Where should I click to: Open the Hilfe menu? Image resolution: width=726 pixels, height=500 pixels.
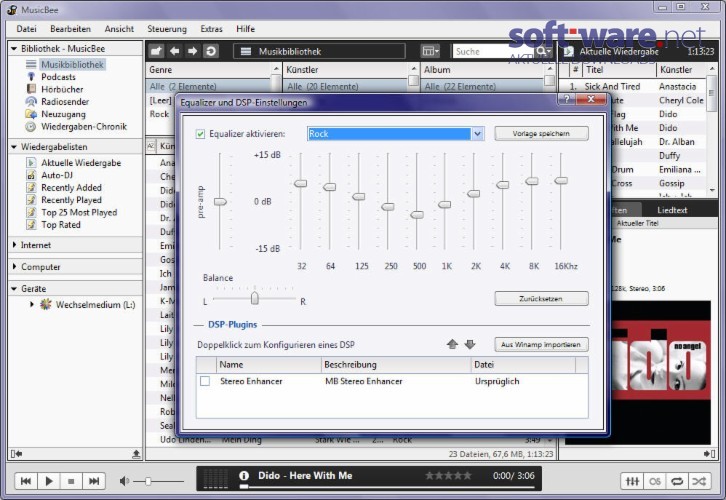(245, 29)
